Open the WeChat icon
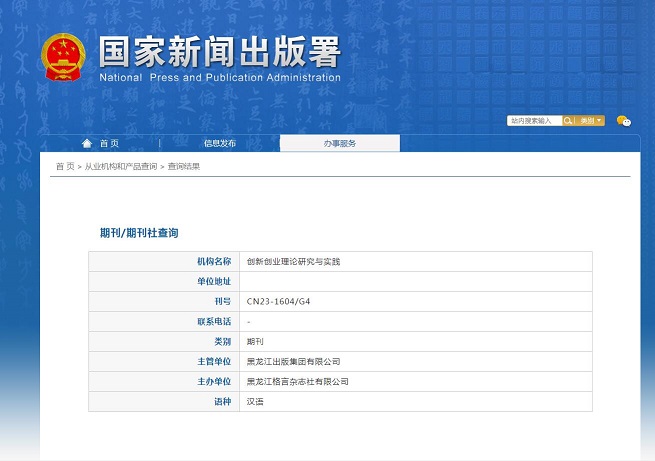The image size is (655, 461). coord(623,121)
